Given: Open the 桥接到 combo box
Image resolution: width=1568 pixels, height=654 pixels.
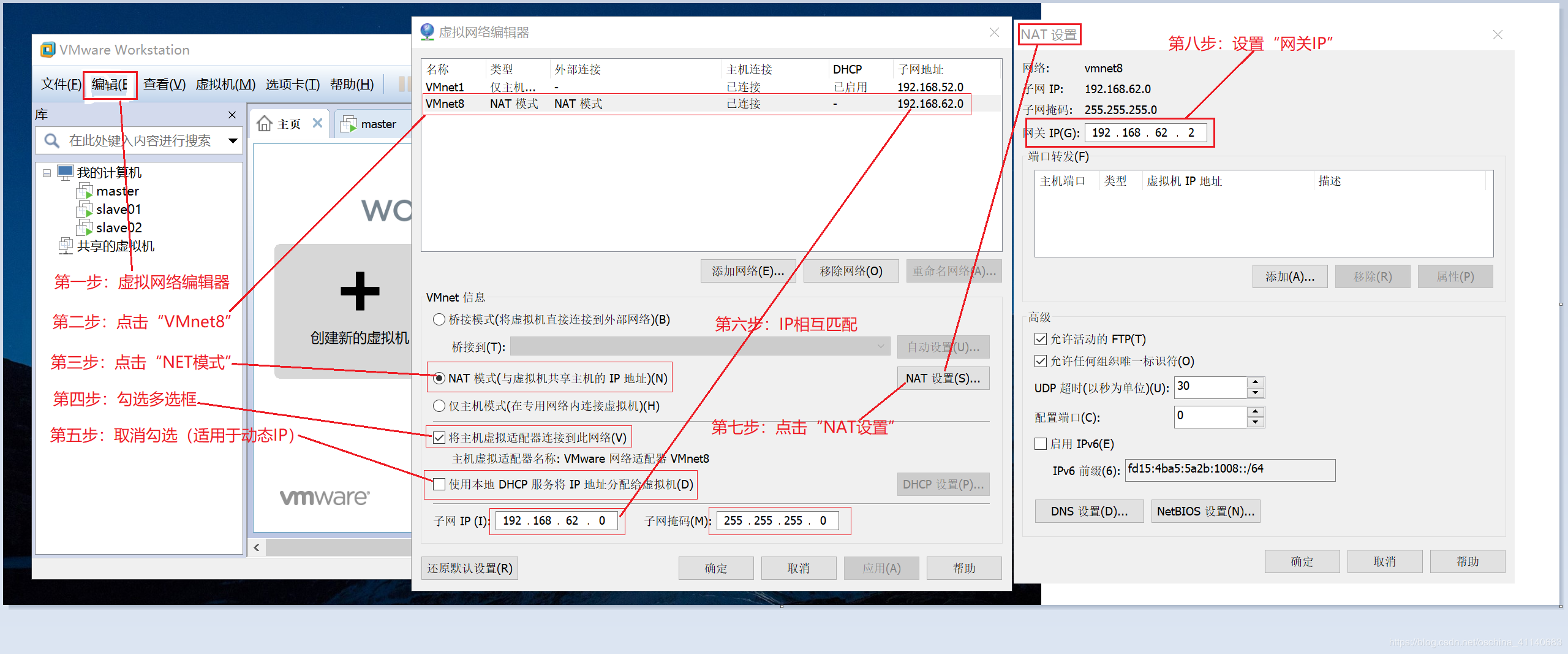Looking at the screenshot, I should point(700,347).
